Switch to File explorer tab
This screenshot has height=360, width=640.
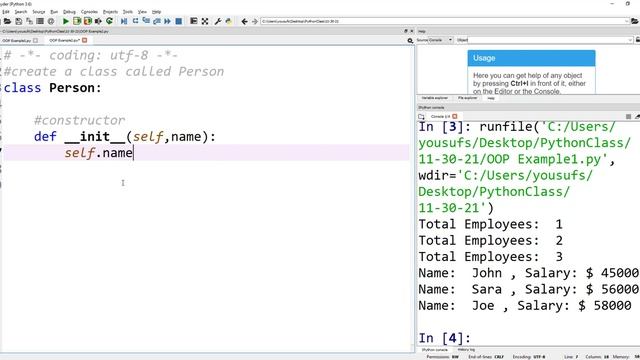pyautogui.click(x=467, y=98)
